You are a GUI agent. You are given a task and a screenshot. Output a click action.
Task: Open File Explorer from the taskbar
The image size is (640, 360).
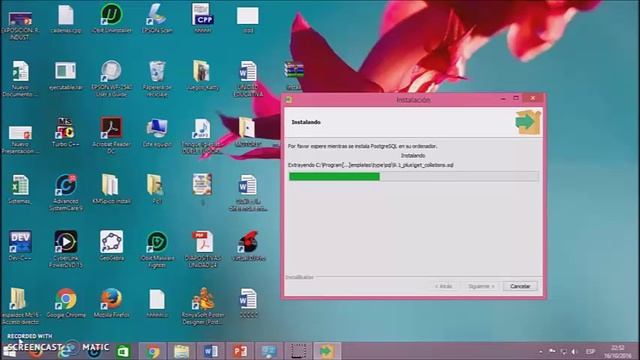pyautogui.click(x=182, y=351)
